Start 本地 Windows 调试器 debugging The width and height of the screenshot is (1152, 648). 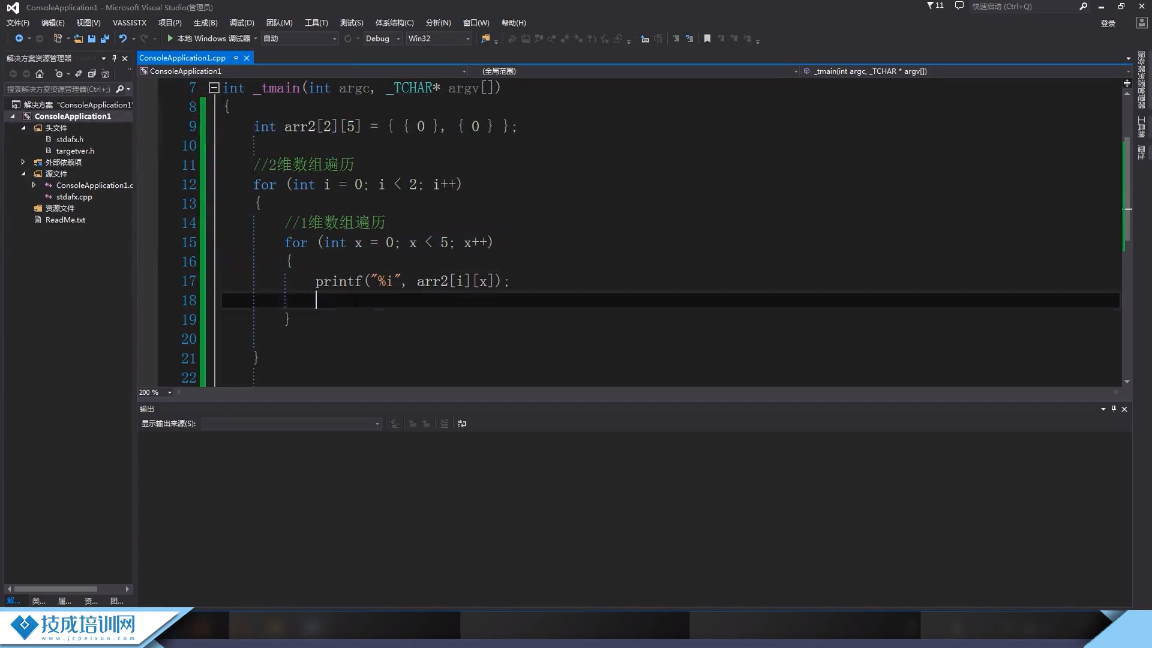[x=208, y=38]
